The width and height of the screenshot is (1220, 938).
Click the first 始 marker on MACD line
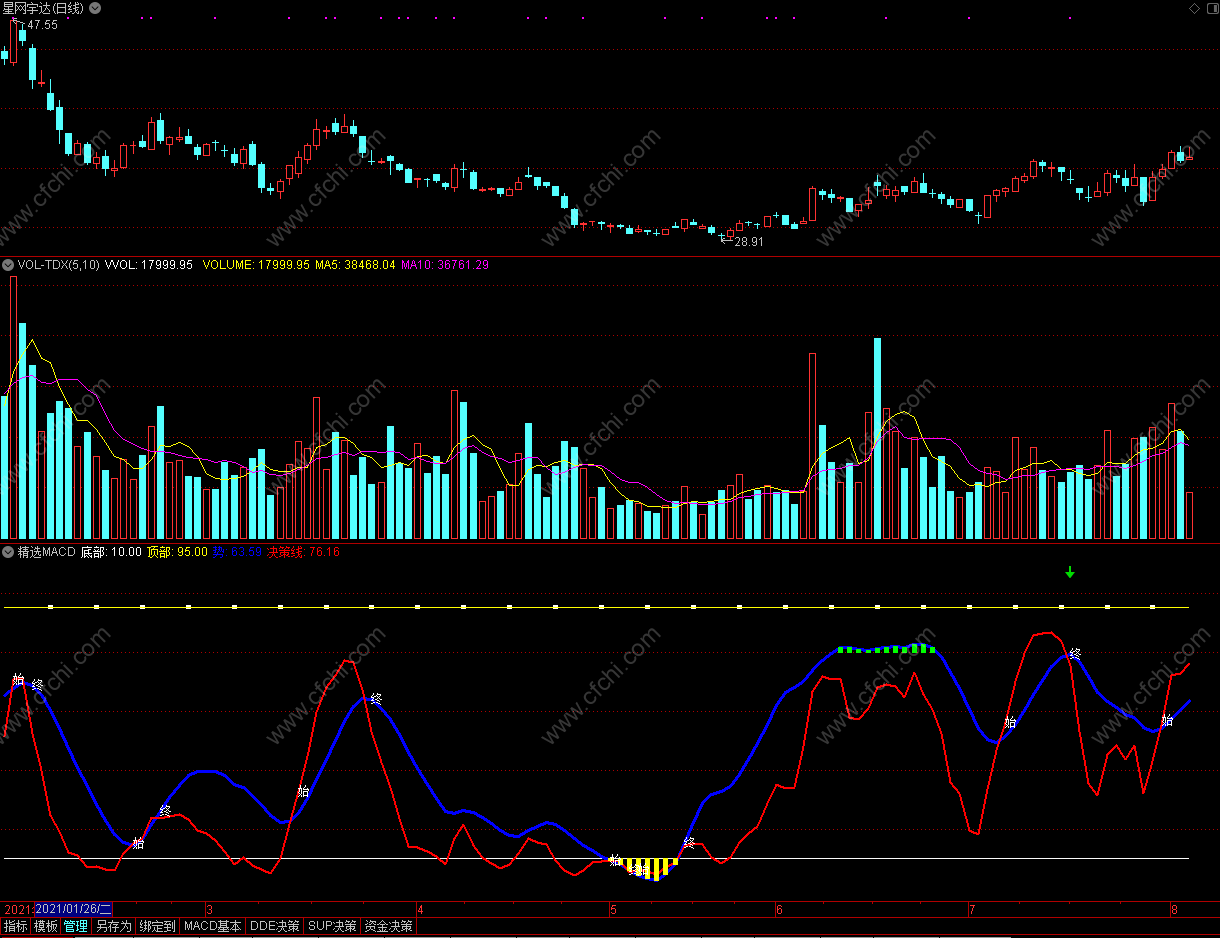tap(18, 679)
